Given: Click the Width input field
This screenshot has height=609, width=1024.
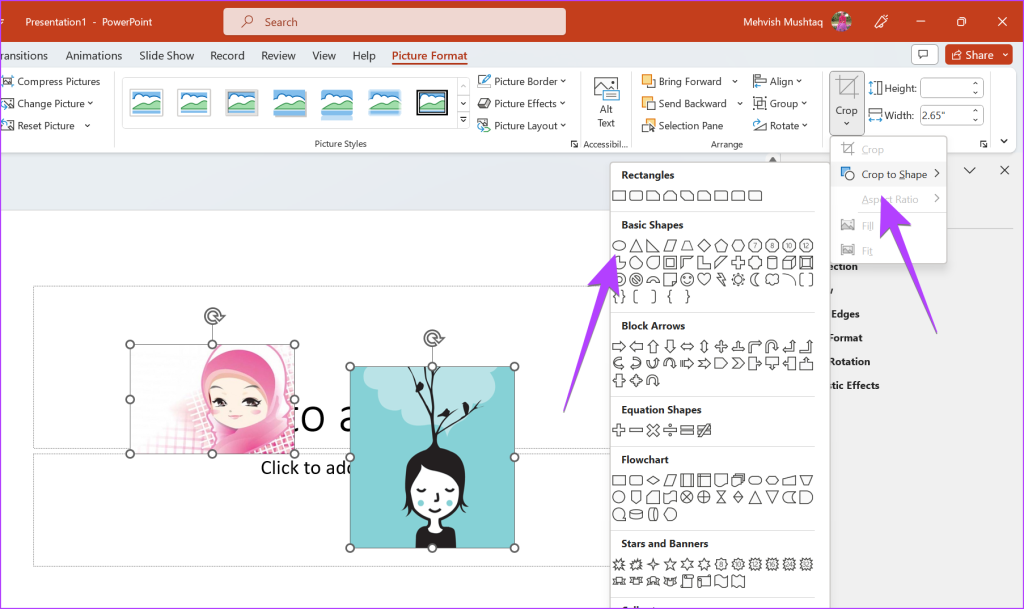Looking at the screenshot, I should (946, 116).
